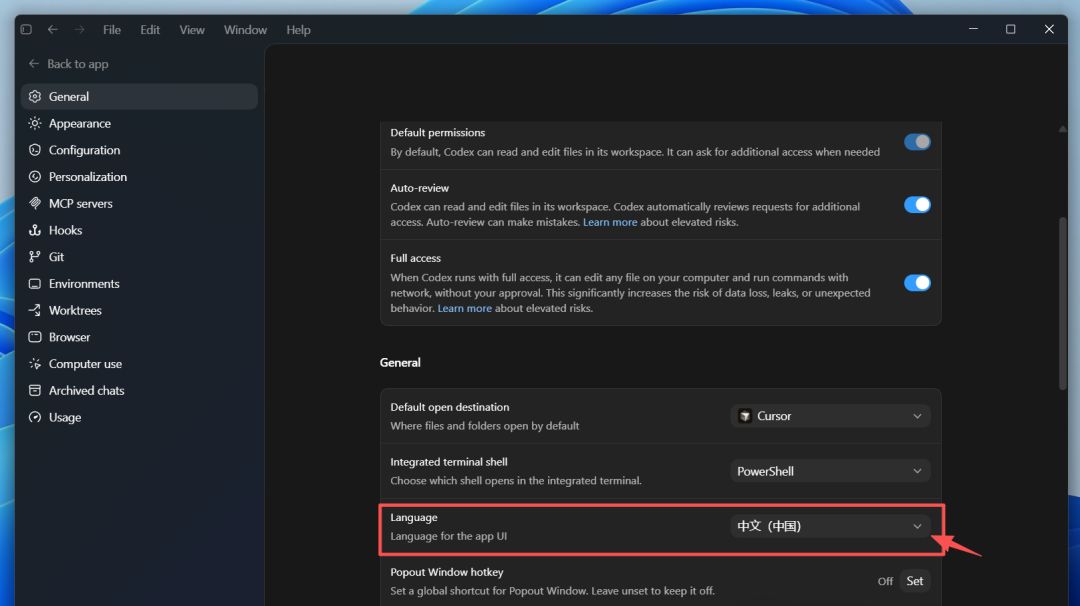Screen dimensions: 1080x606
Task: Click the Worktrees icon
Action: coord(35,311)
